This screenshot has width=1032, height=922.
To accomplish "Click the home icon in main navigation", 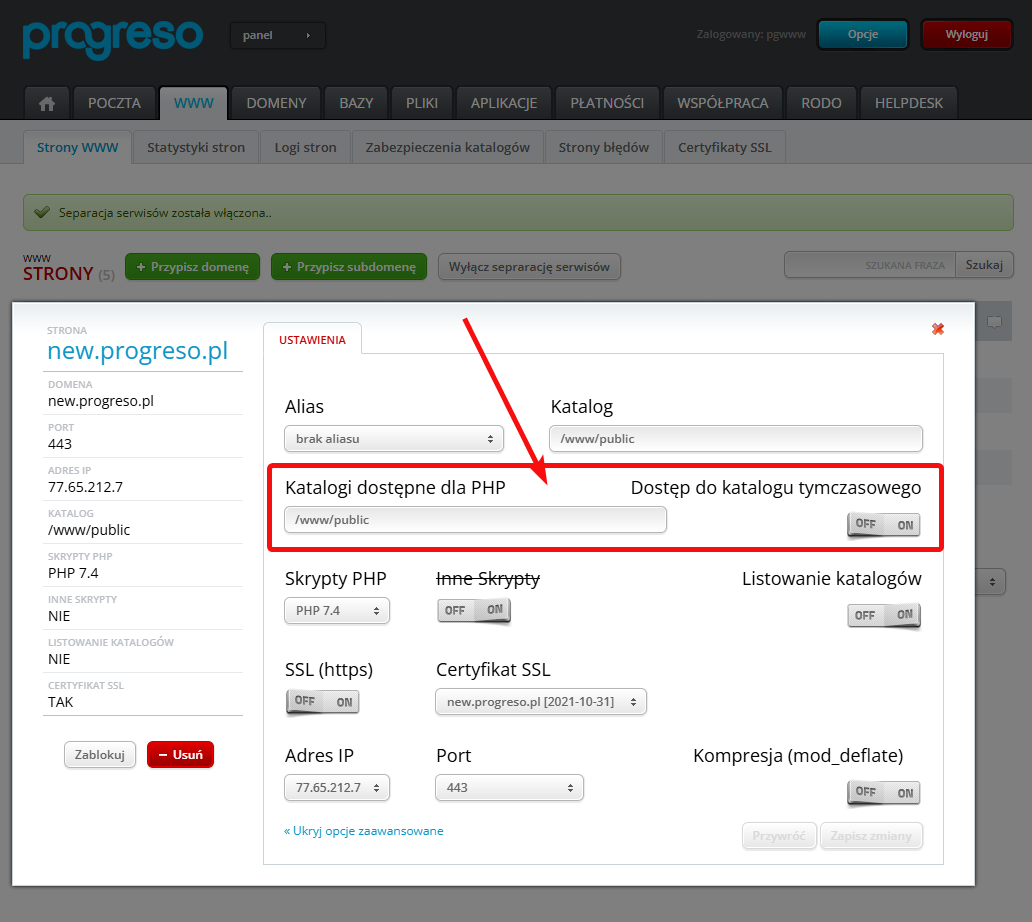I will (46, 103).
